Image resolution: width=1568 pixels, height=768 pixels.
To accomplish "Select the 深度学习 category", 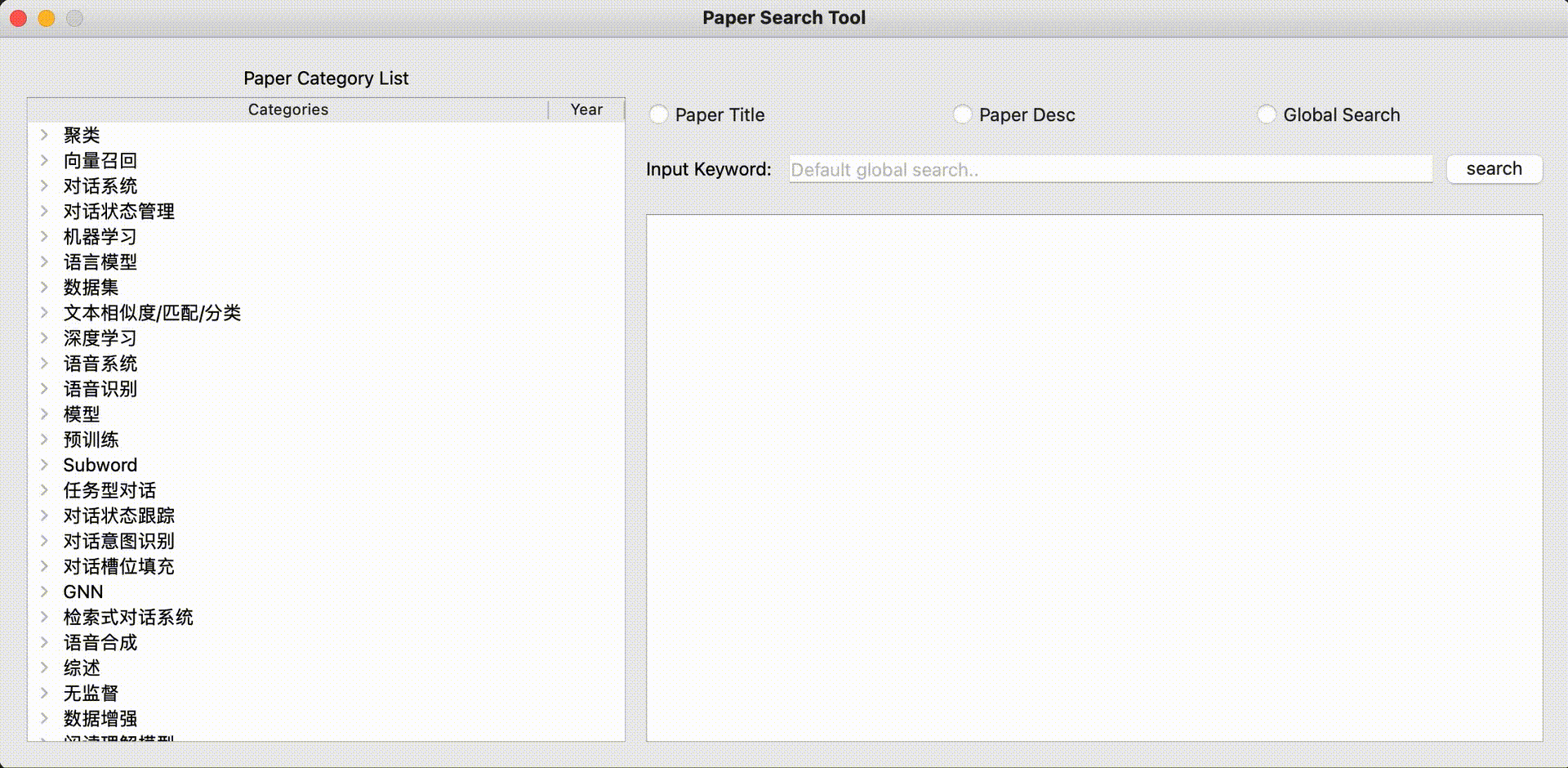I will [x=100, y=337].
